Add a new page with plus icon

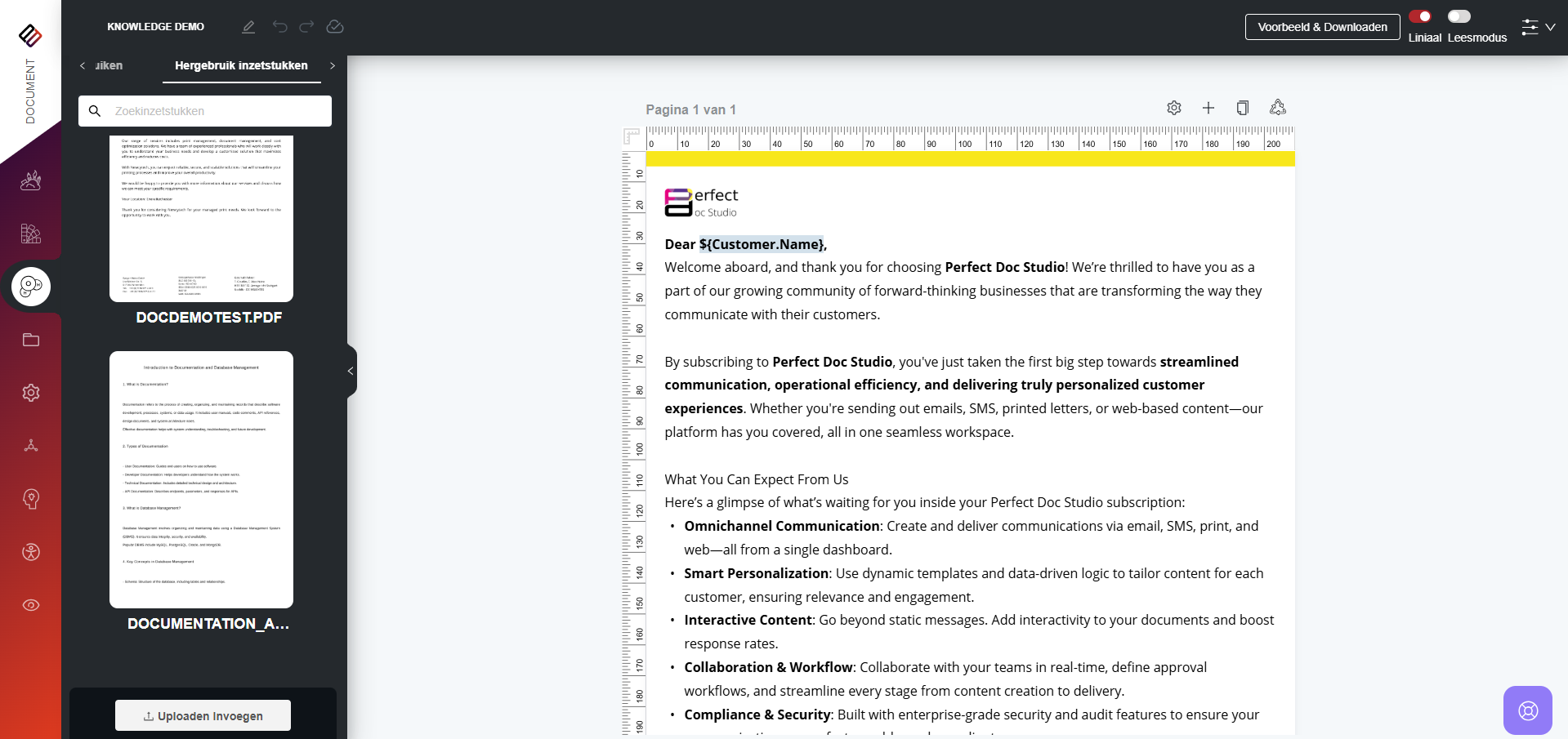click(x=1208, y=108)
